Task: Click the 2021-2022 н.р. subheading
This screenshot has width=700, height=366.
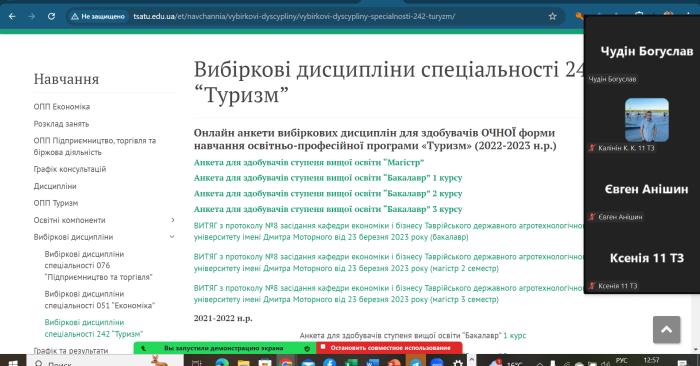Action: click(223, 318)
